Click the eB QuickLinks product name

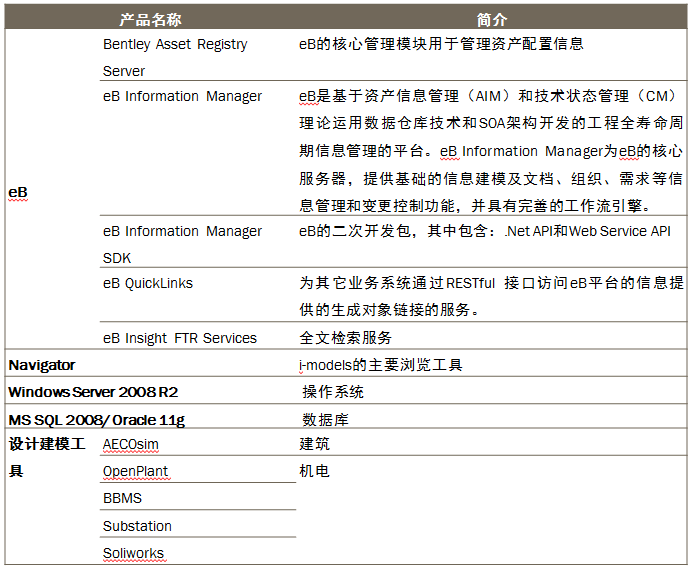click(148, 284)
